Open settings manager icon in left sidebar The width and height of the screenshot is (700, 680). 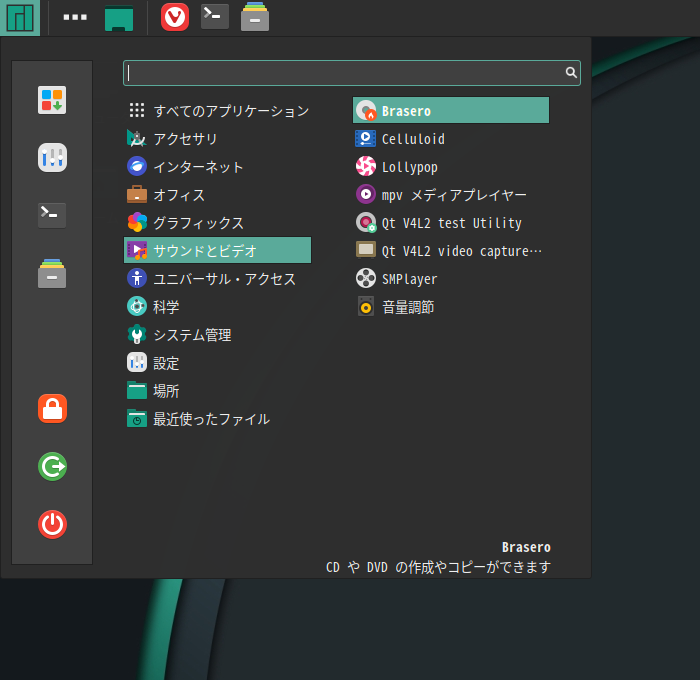[52, 157]
